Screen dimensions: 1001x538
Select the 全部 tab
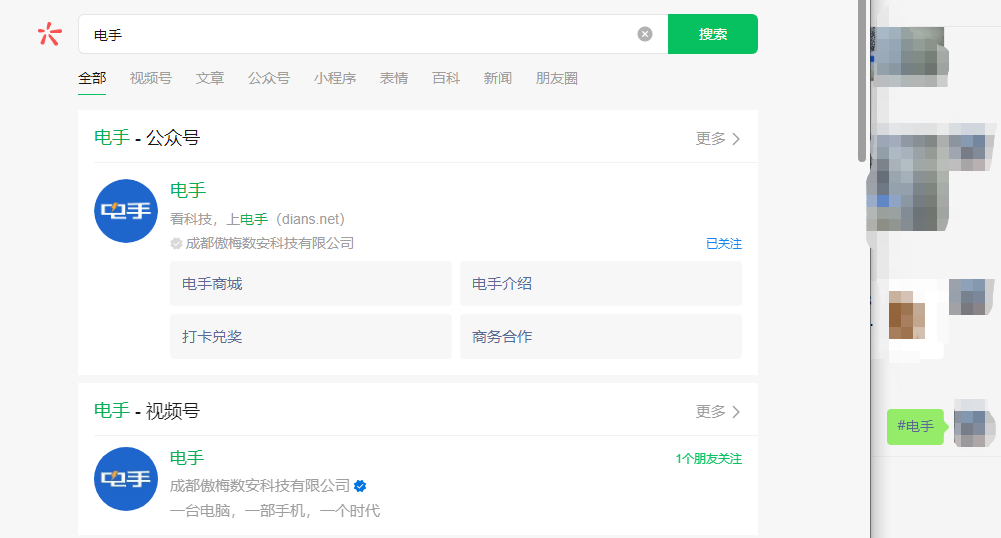(92, 78)
